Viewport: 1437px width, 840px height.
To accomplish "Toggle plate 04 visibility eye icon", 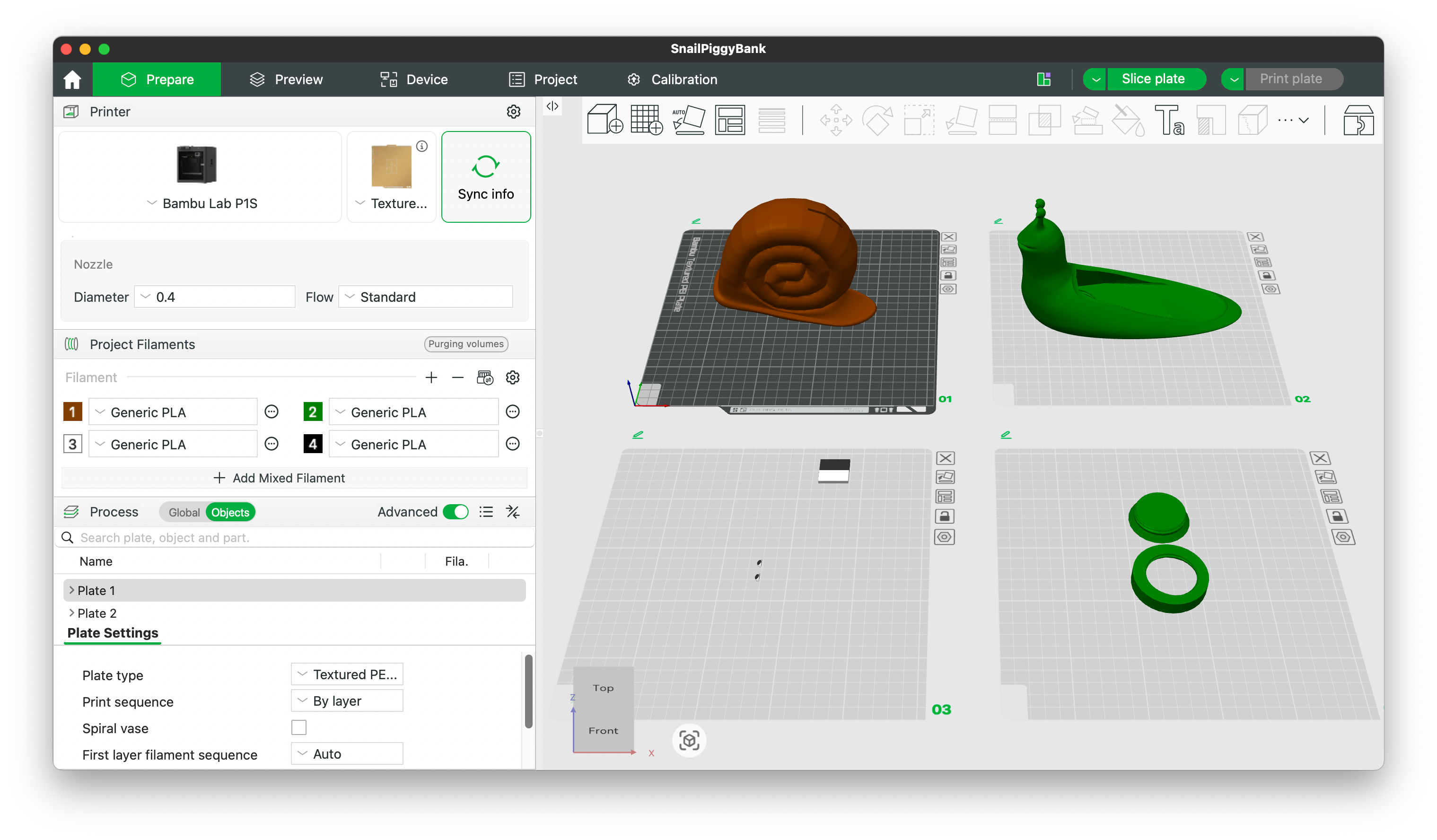I will 1343,537.
